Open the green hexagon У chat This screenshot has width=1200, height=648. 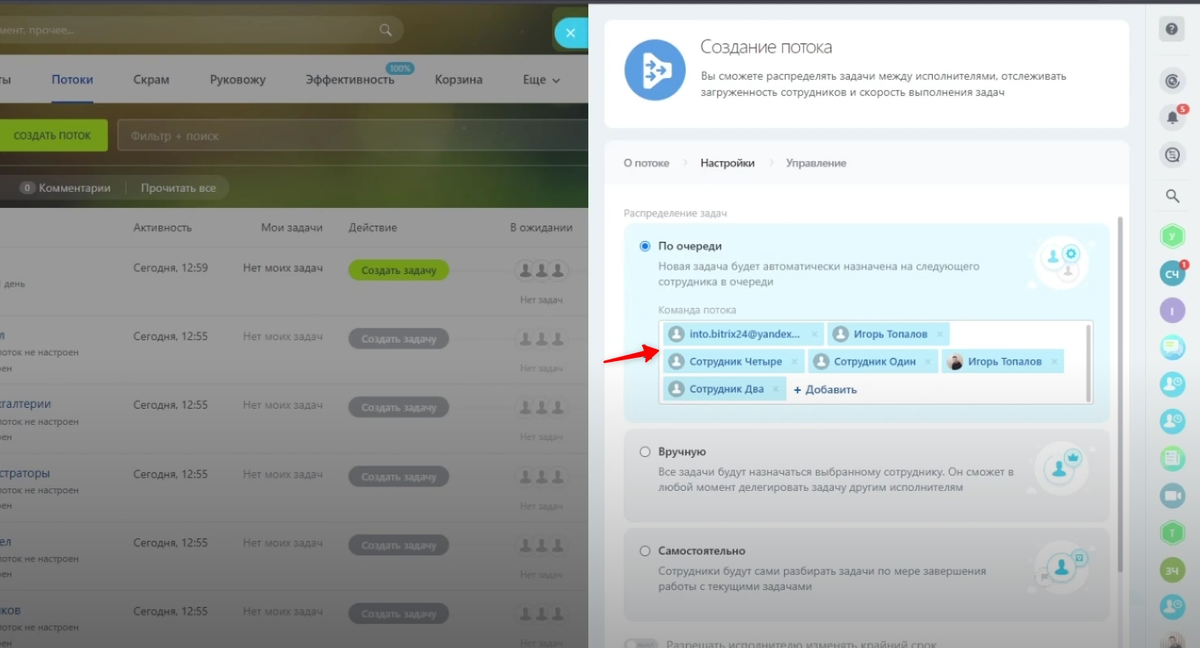[x=1172, y=237]
